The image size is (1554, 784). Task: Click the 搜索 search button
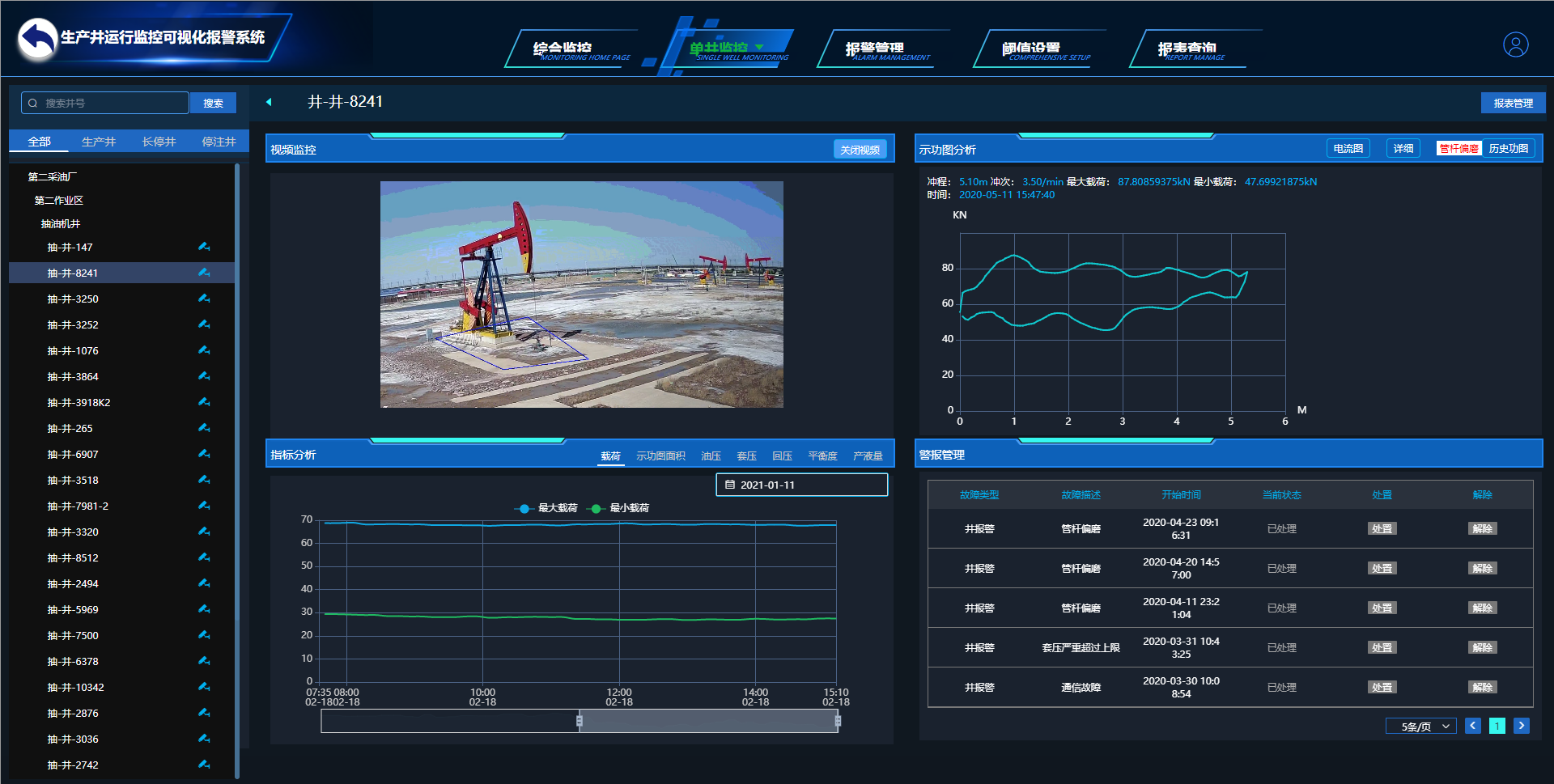pos(213,103)
